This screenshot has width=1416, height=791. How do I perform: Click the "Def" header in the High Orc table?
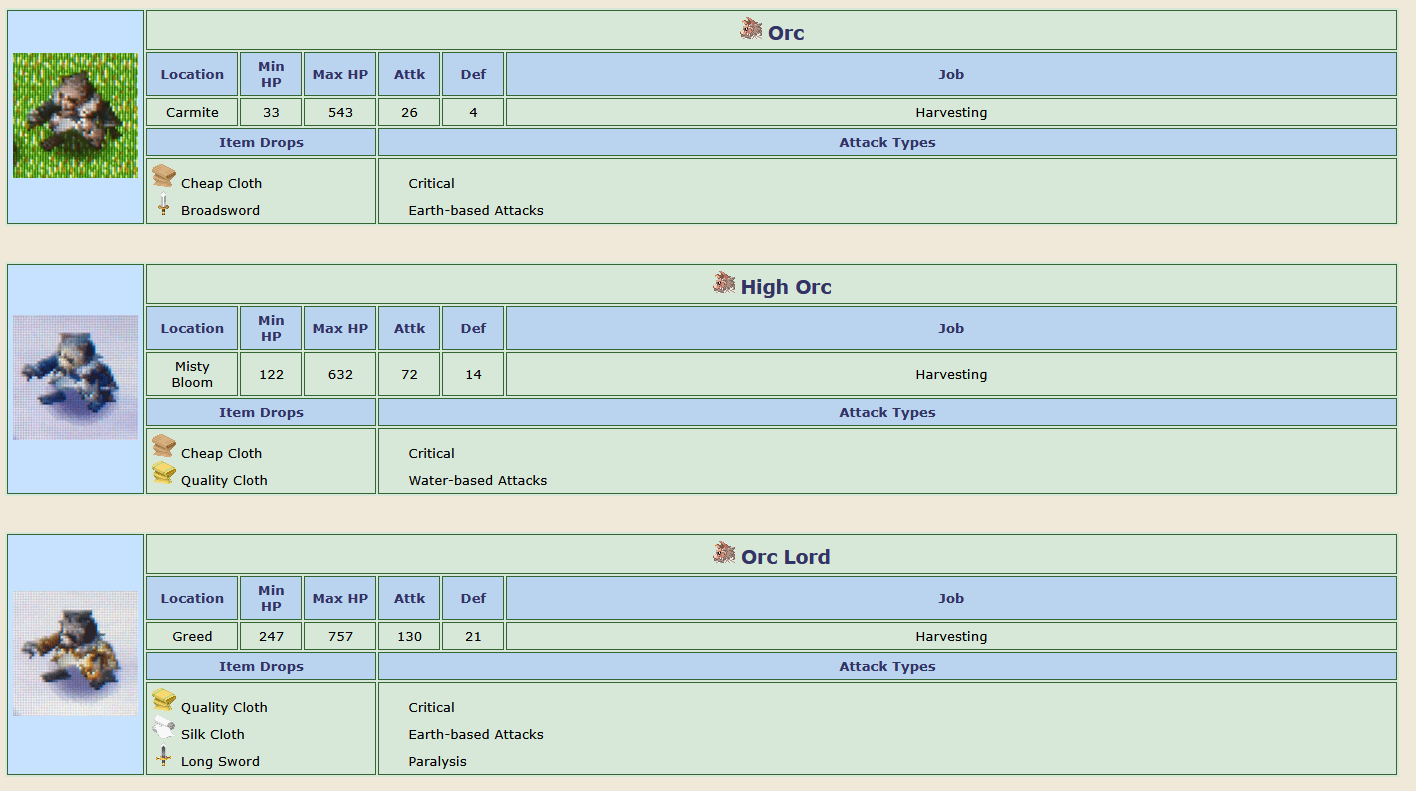pos(473,328)
